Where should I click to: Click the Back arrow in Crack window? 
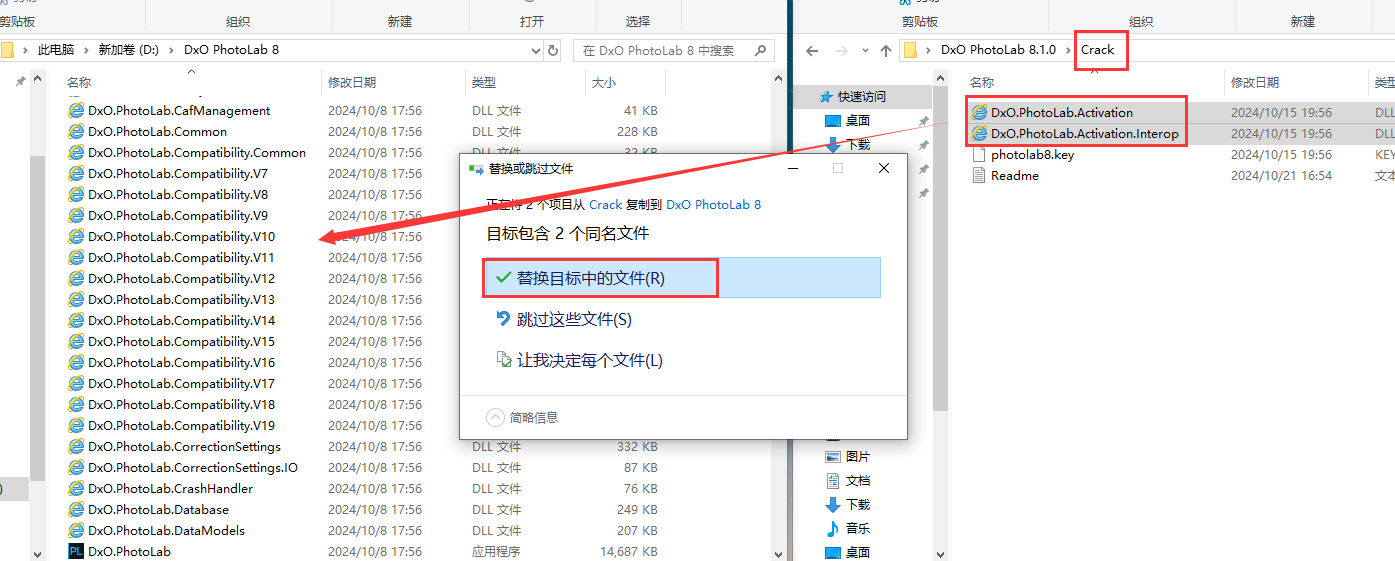pos(813,50)
